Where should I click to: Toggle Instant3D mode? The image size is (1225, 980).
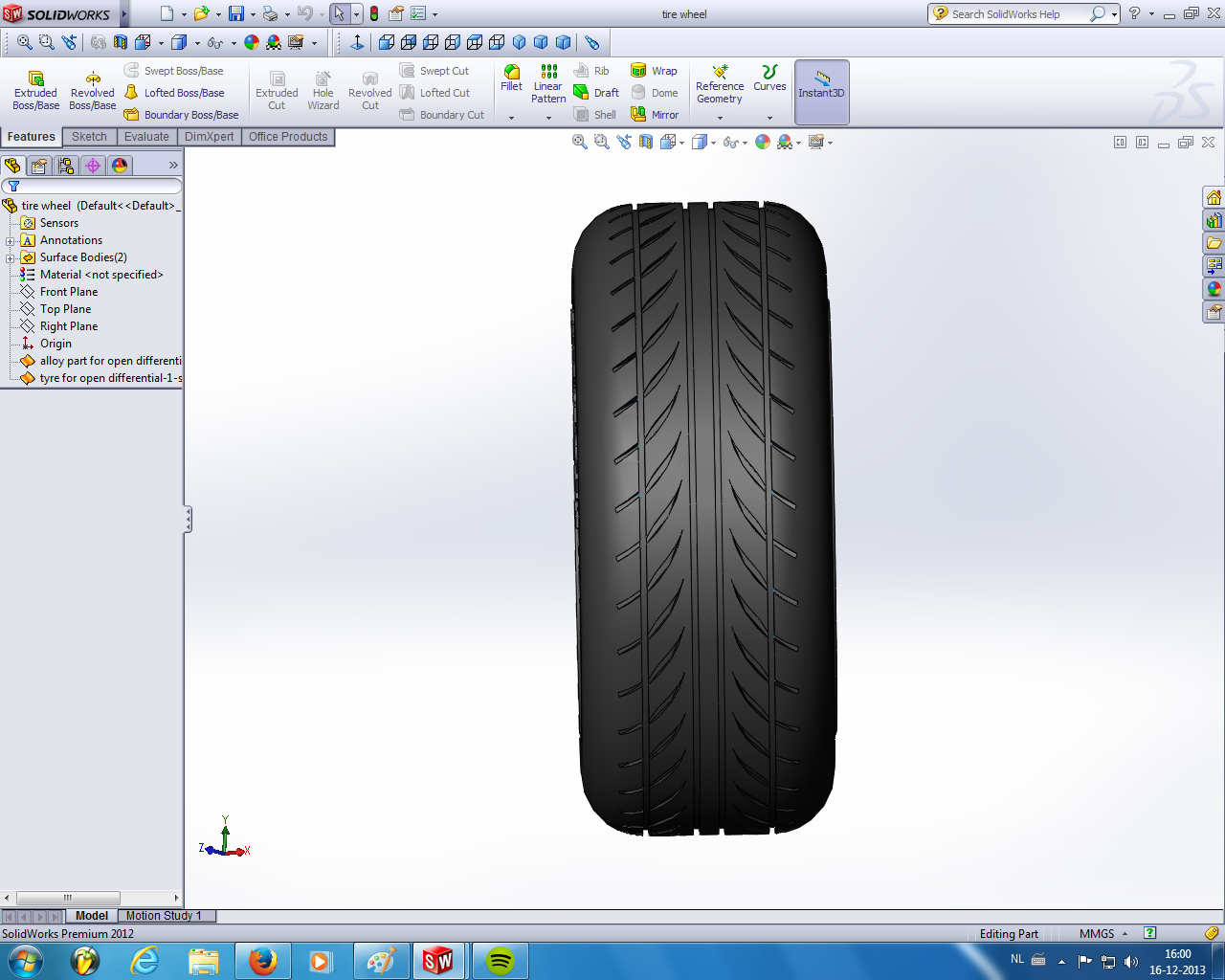(821, 92)
